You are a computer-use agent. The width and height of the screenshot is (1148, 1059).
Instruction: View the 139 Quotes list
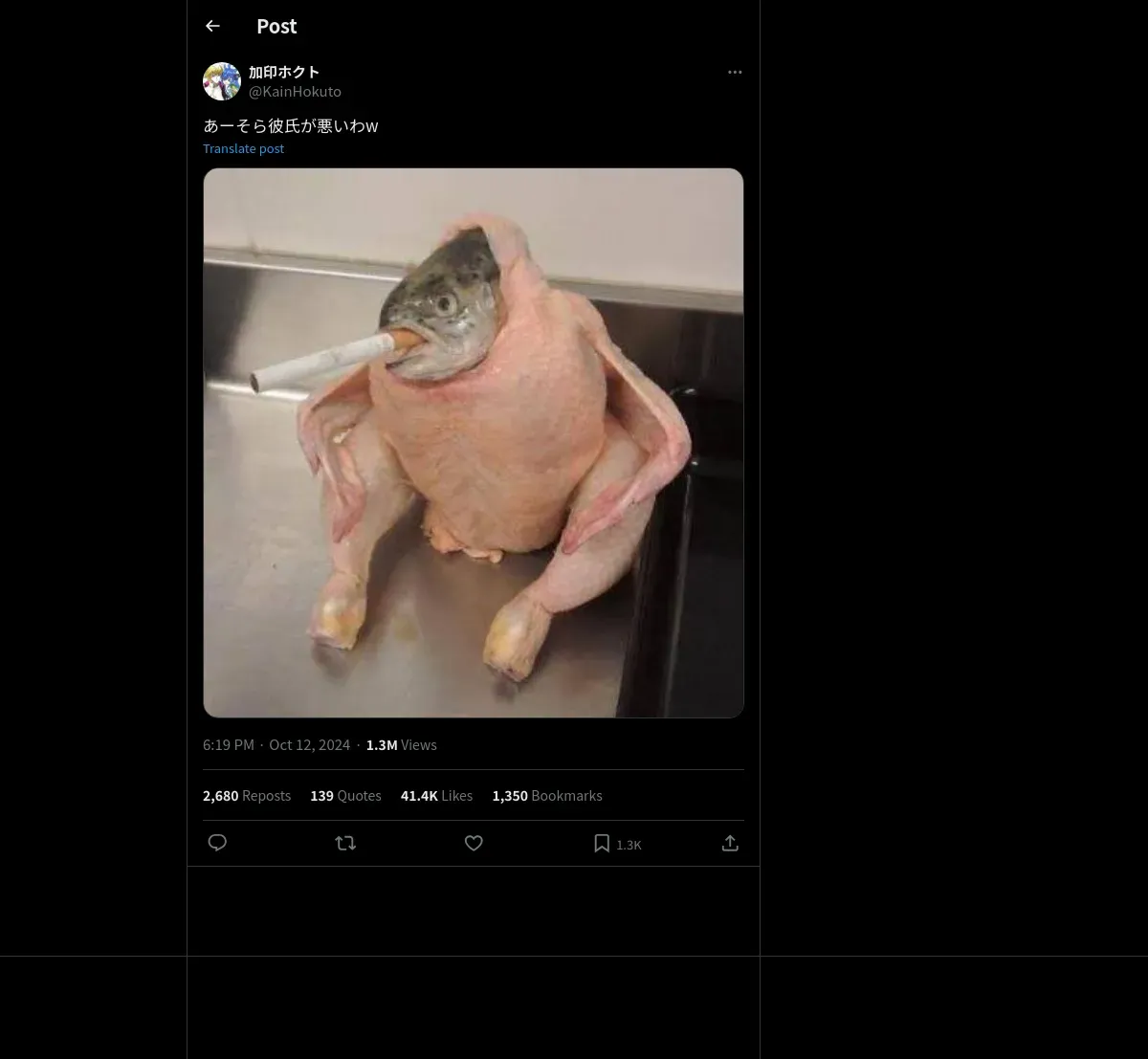point(345,796)
